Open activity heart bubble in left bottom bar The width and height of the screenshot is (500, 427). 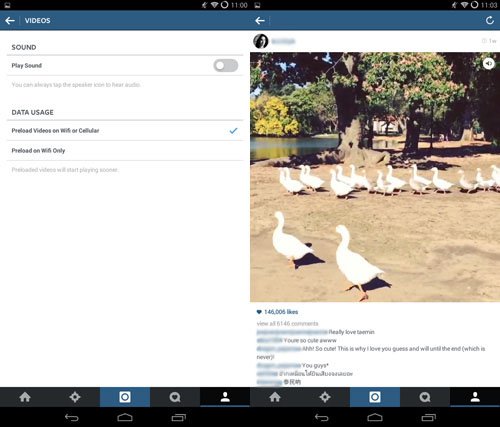pyautogui.click(x=175, y=397)
